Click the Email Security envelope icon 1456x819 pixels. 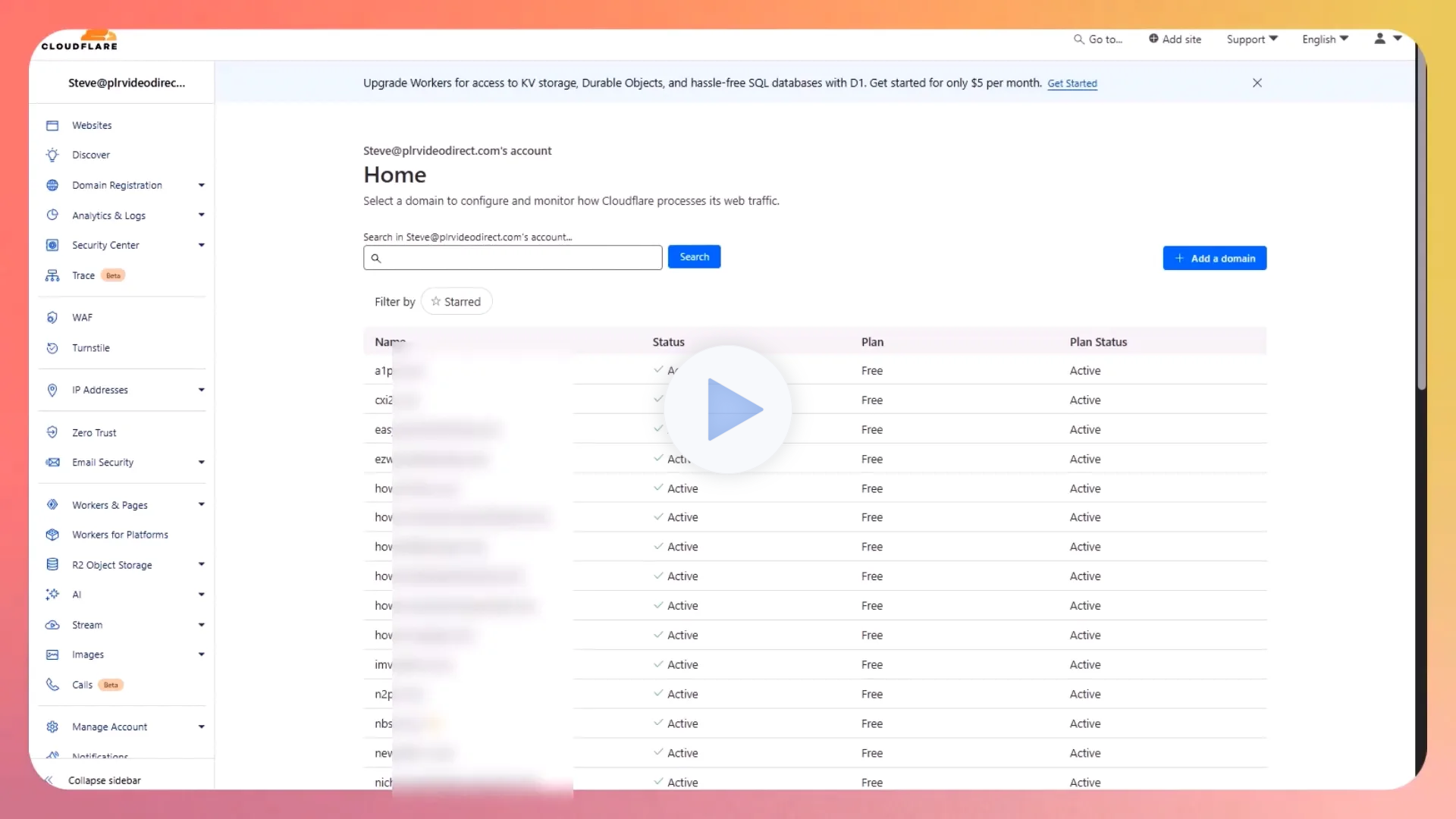52,463
